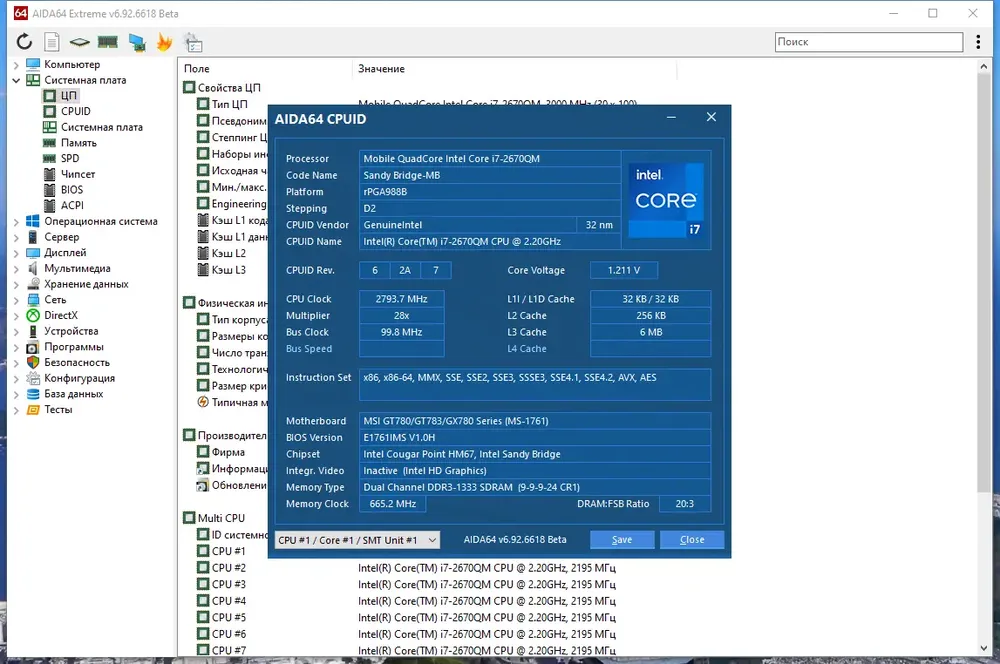This screenshot has height=664, width=1000.
Task: Click the motherboard chip toolbar icon
Action: click(x=79, y=42)
